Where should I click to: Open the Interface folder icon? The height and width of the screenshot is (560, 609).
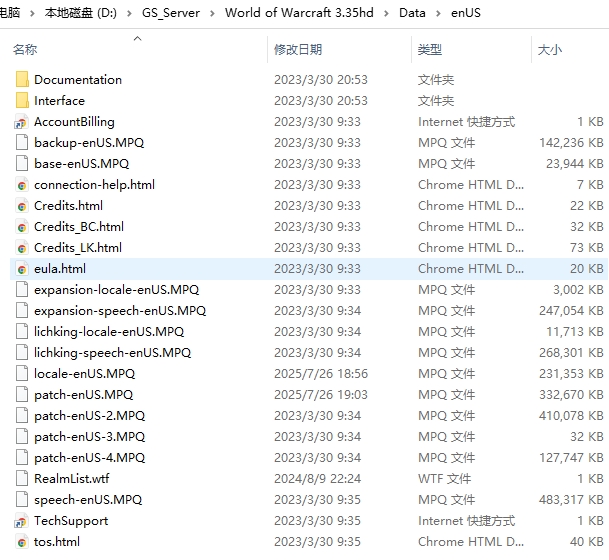click(x=22, y=101)
